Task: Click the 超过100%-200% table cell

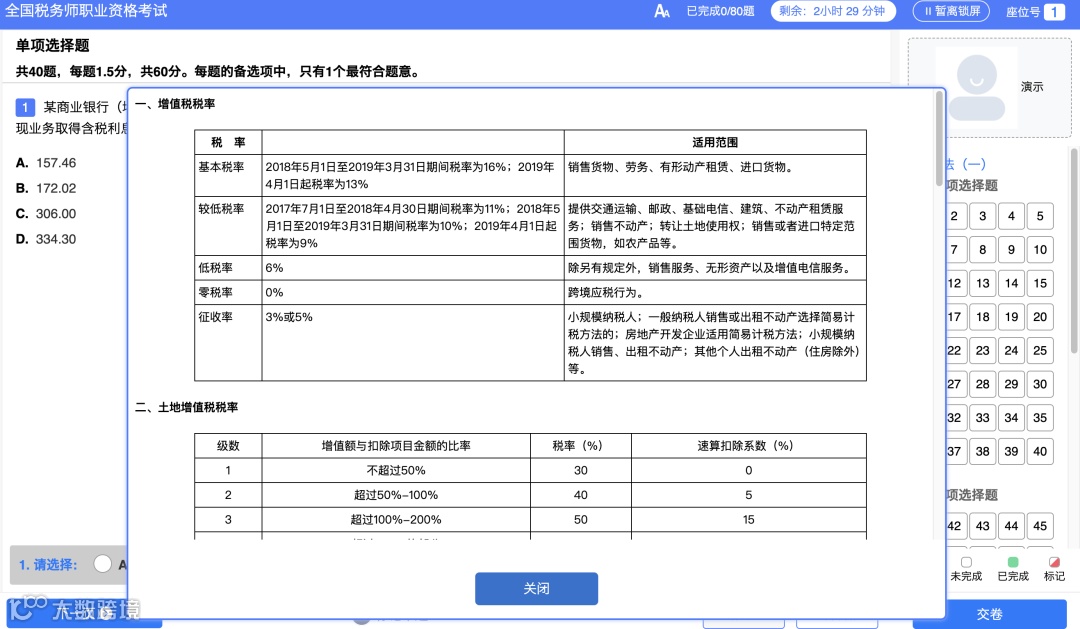Action: pos(396,519)
